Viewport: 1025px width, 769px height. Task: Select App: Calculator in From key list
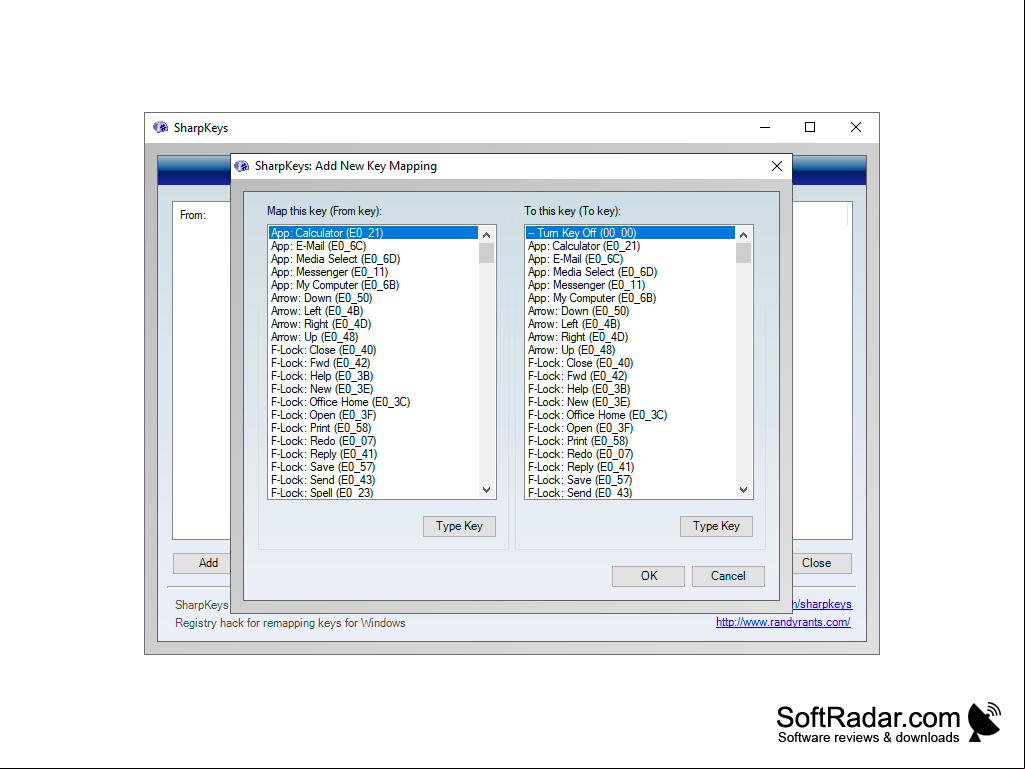point(373,233)
